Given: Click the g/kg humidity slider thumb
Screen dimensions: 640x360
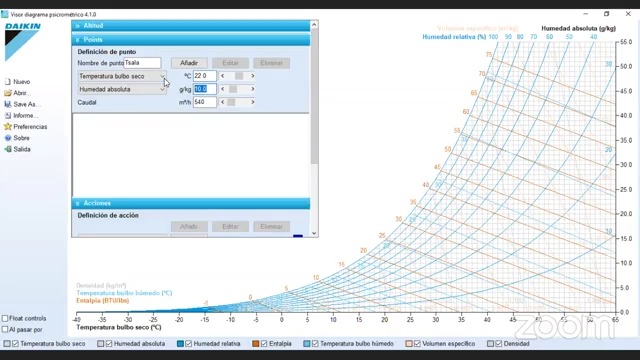Looking at the screenshot, I should (x=233, y=89).
